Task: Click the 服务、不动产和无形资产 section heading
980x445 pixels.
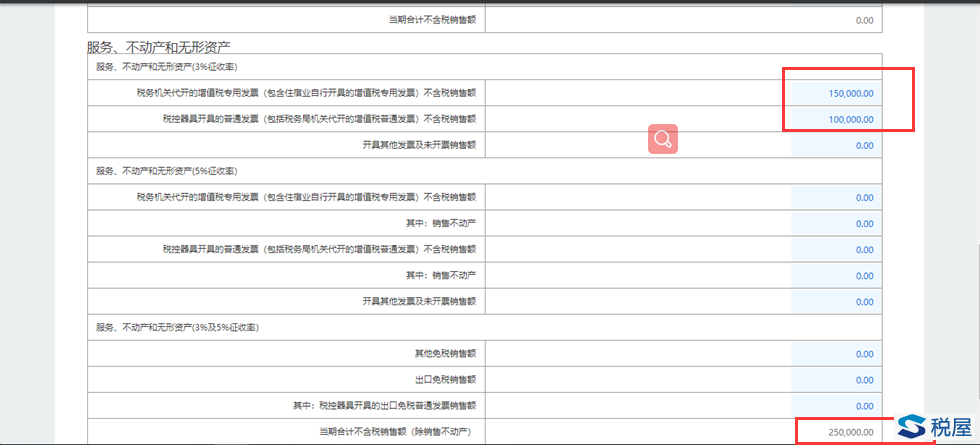Action: point(159,46)
